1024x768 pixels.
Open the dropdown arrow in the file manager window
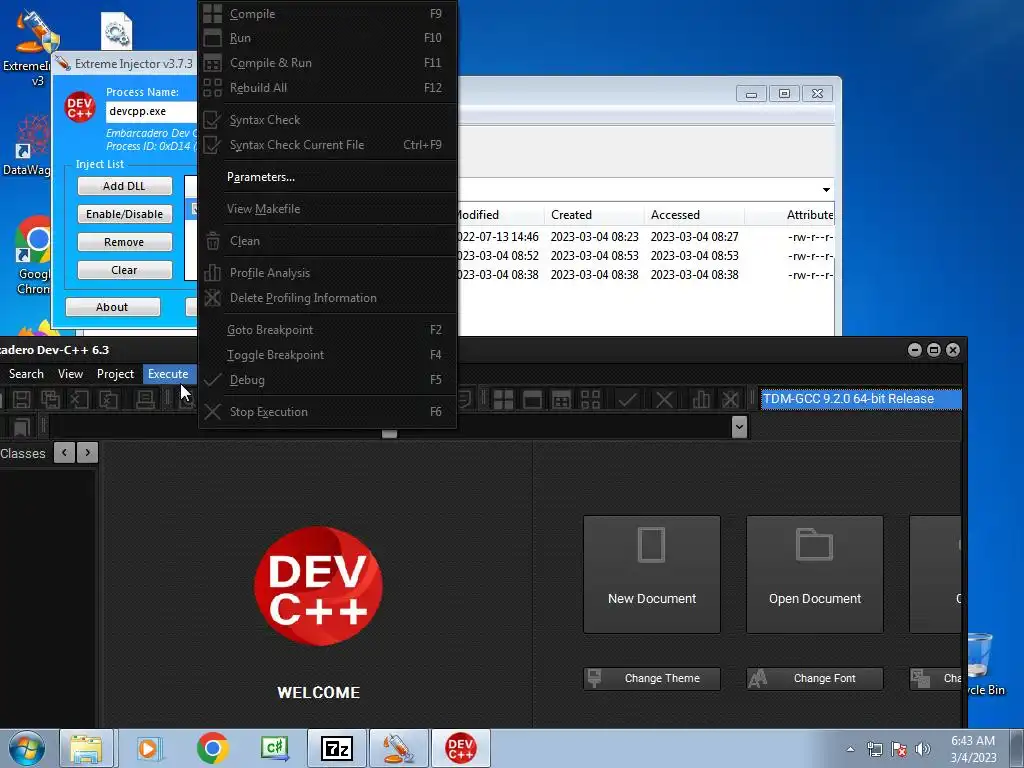826,189
